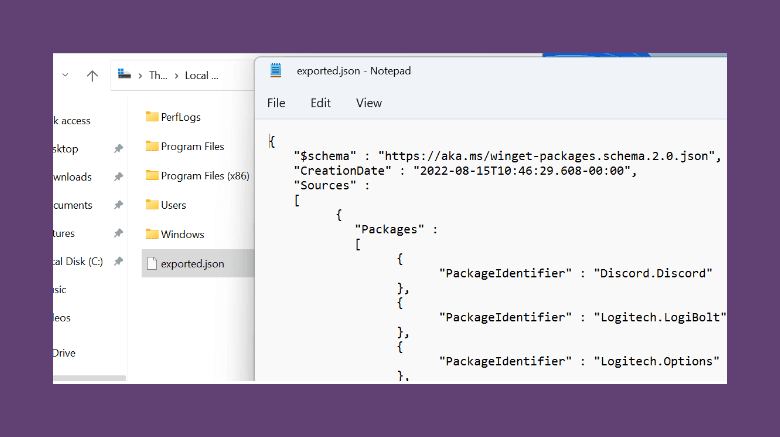Select the Windows folder
780x437 pixels.
(x=175, y=234)
